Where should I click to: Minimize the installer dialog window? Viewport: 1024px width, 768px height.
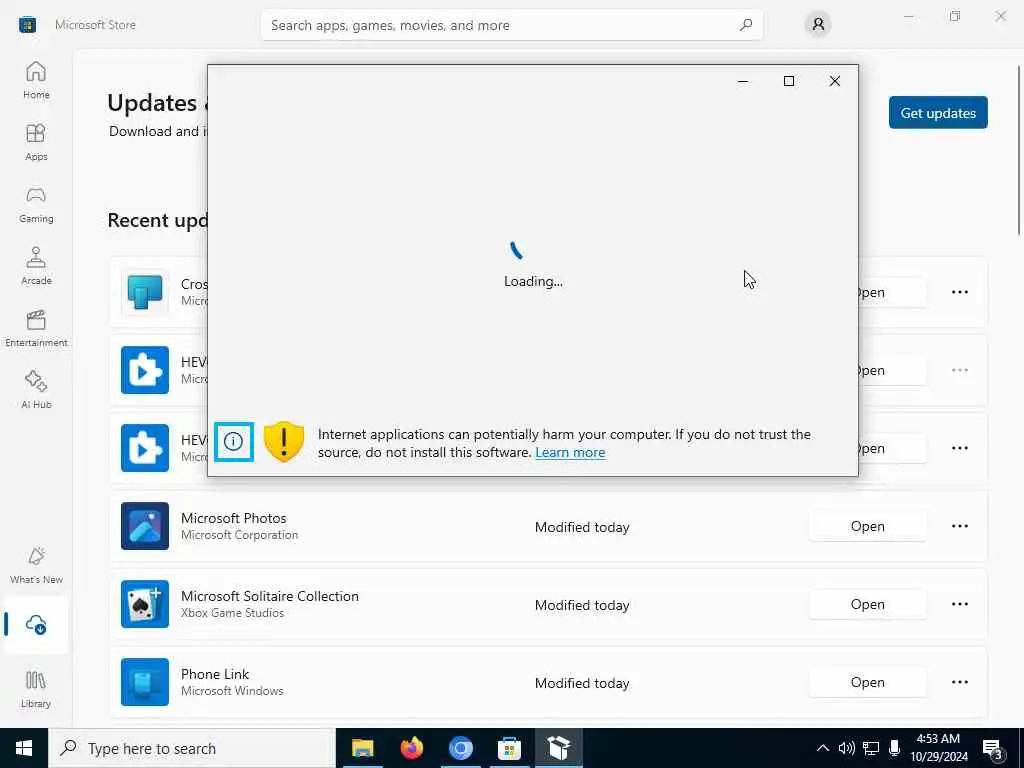743,81
